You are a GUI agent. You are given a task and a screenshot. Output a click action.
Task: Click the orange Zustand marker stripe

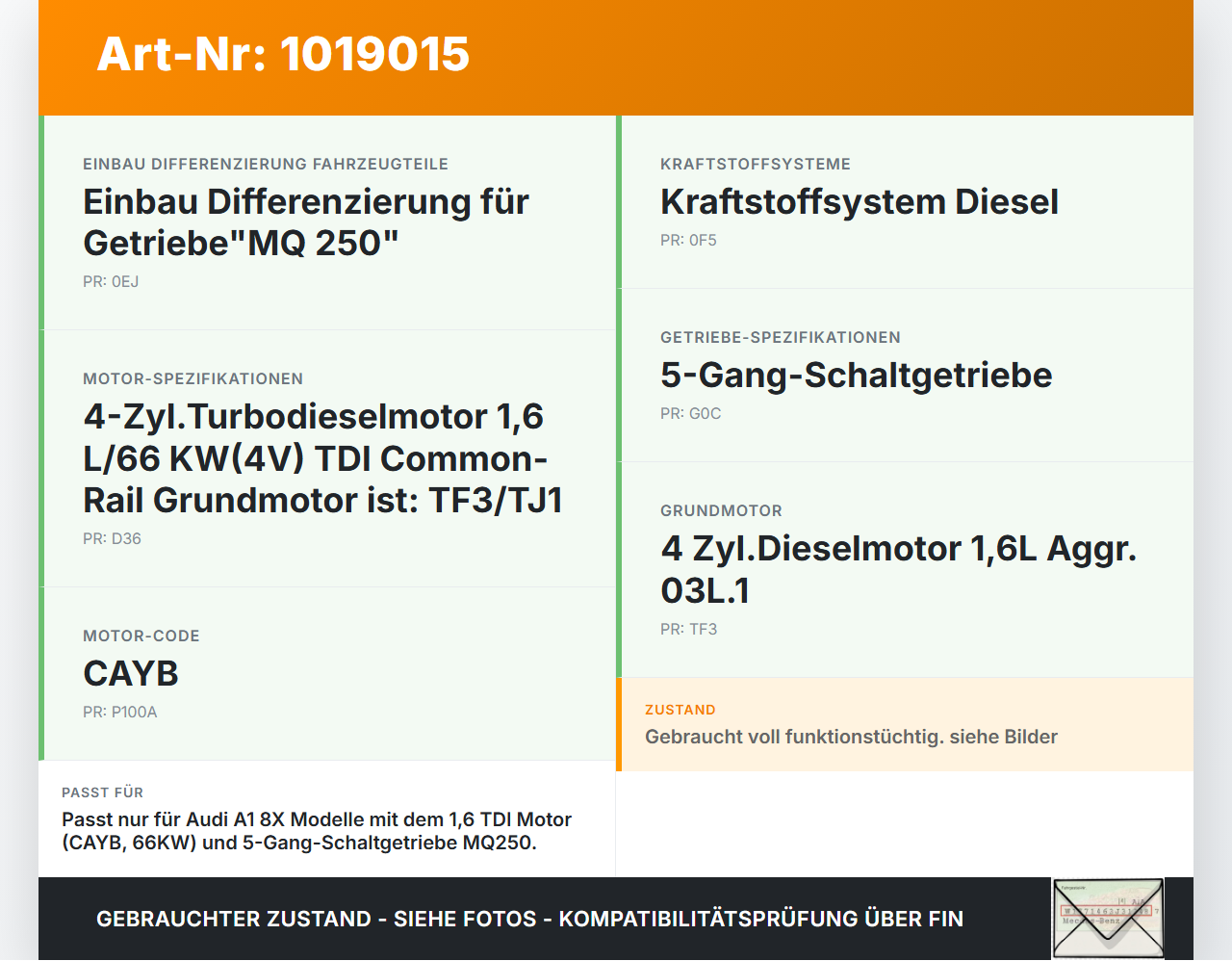pyautogui.click(x=619, y=723)
